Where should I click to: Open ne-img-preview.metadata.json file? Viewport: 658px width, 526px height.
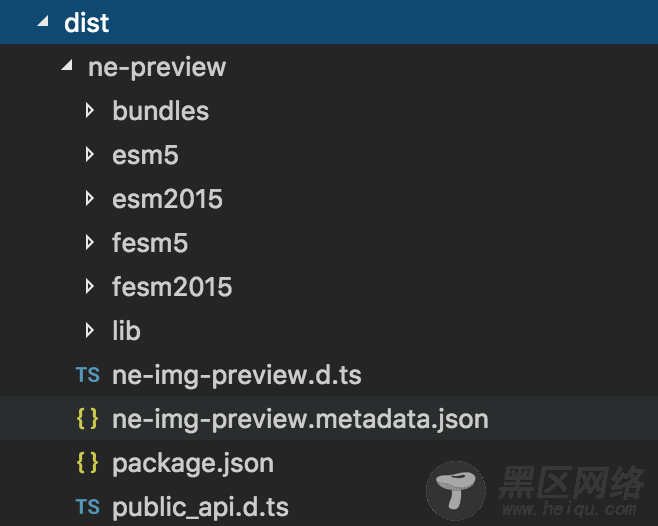click(x=300, y=419)
